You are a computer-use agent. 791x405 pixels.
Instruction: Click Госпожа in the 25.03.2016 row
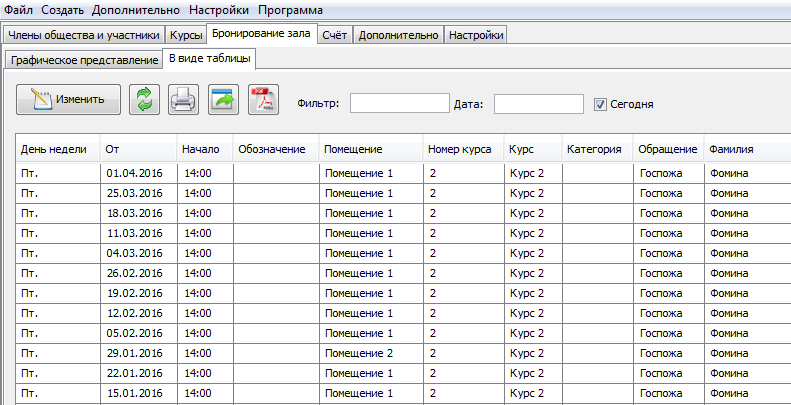[668, 193]
